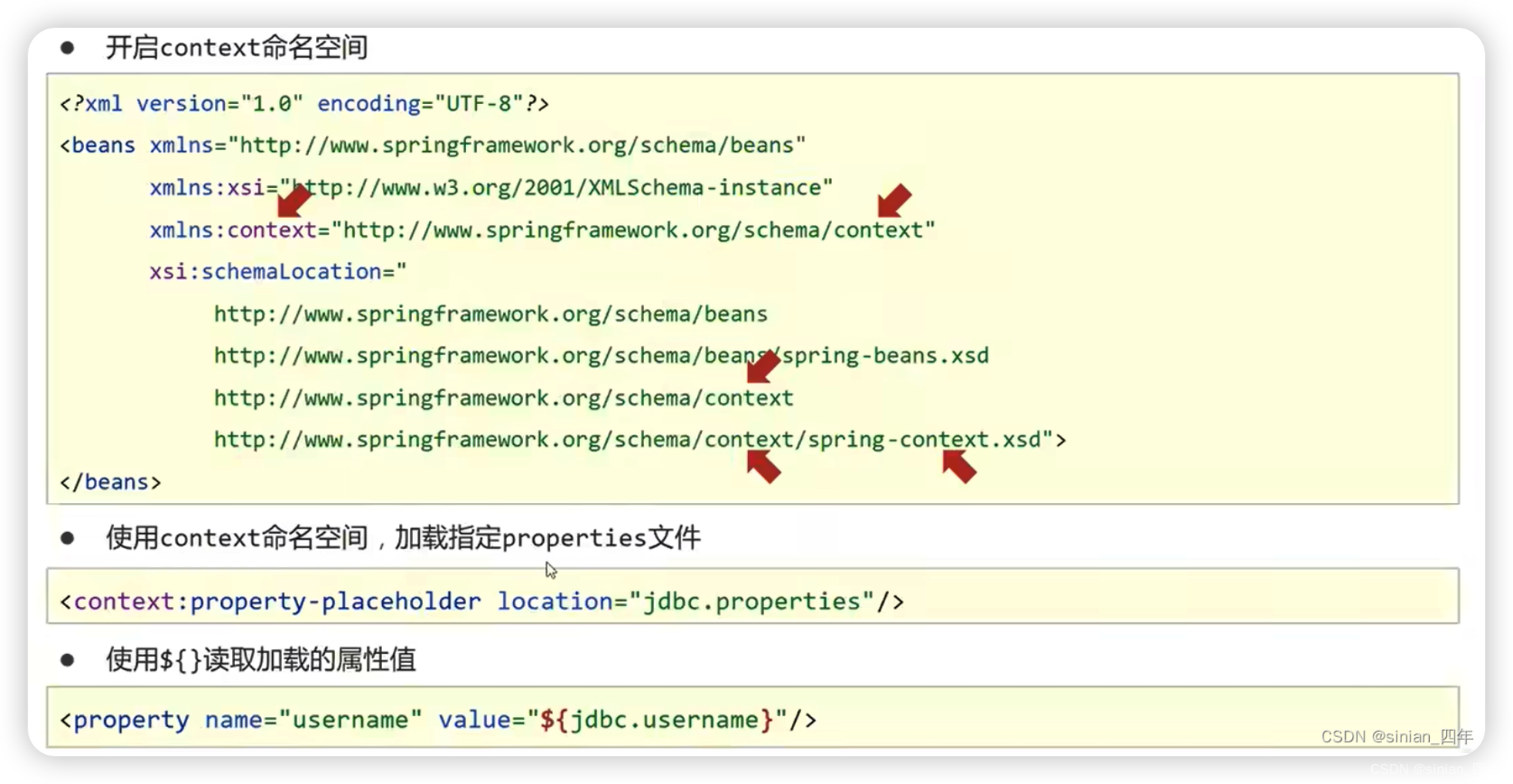Click the opening beans xmlns line
Viewport: 1513px width, 784px height.
[432, 145]
